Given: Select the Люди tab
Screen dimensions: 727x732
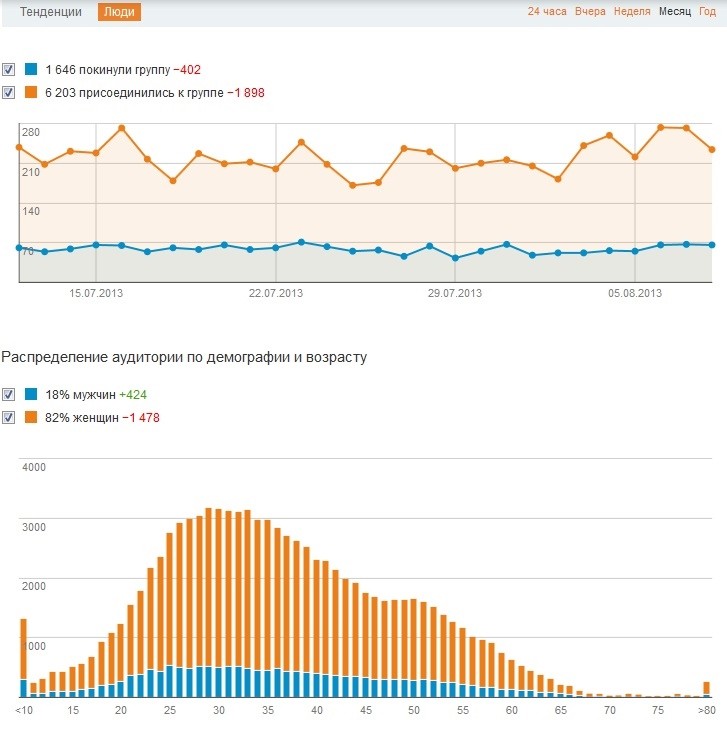Looking at the screenshot, I should (x=120, y=12).
